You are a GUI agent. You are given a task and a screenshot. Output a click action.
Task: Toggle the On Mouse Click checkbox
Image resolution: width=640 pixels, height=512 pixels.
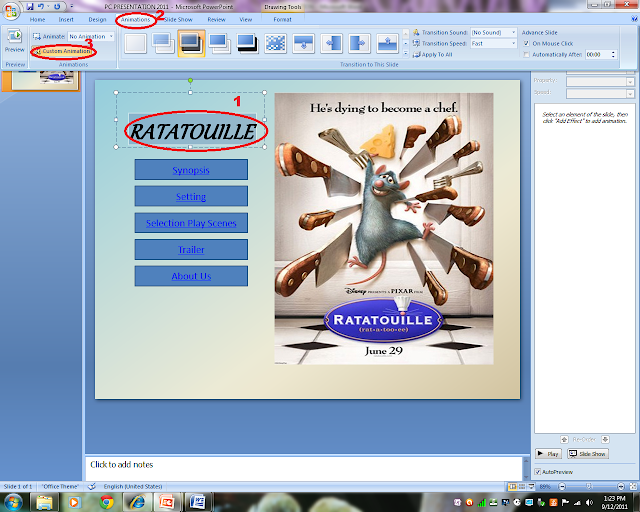tap(527, 43)
